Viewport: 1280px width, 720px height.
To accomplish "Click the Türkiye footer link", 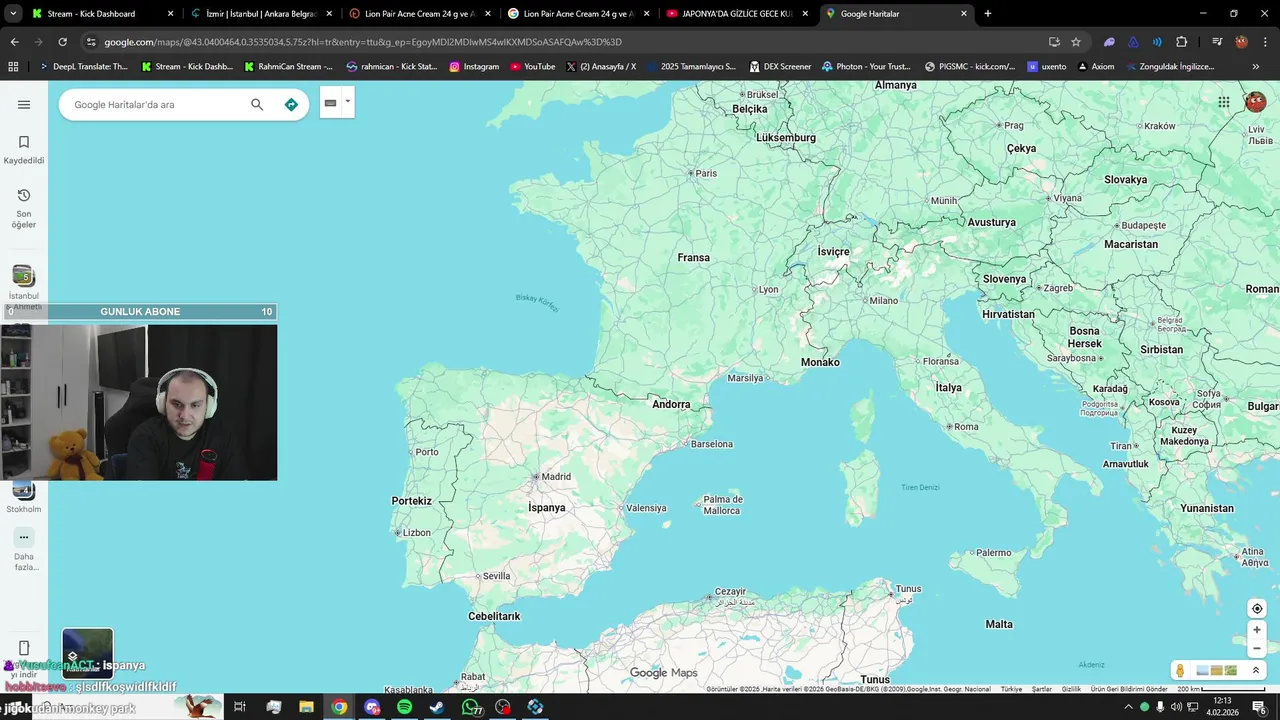I will (1012, 689).
